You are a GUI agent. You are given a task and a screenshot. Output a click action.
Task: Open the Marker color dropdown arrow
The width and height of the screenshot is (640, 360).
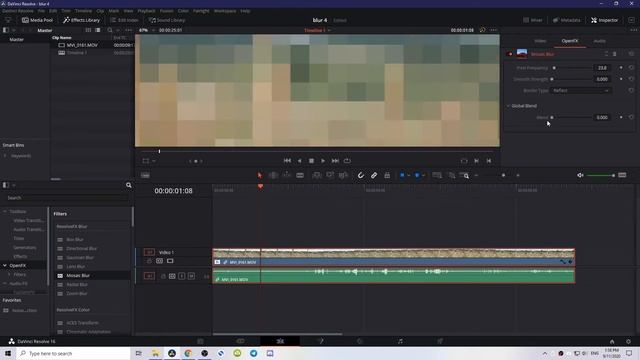click(424, 176)
